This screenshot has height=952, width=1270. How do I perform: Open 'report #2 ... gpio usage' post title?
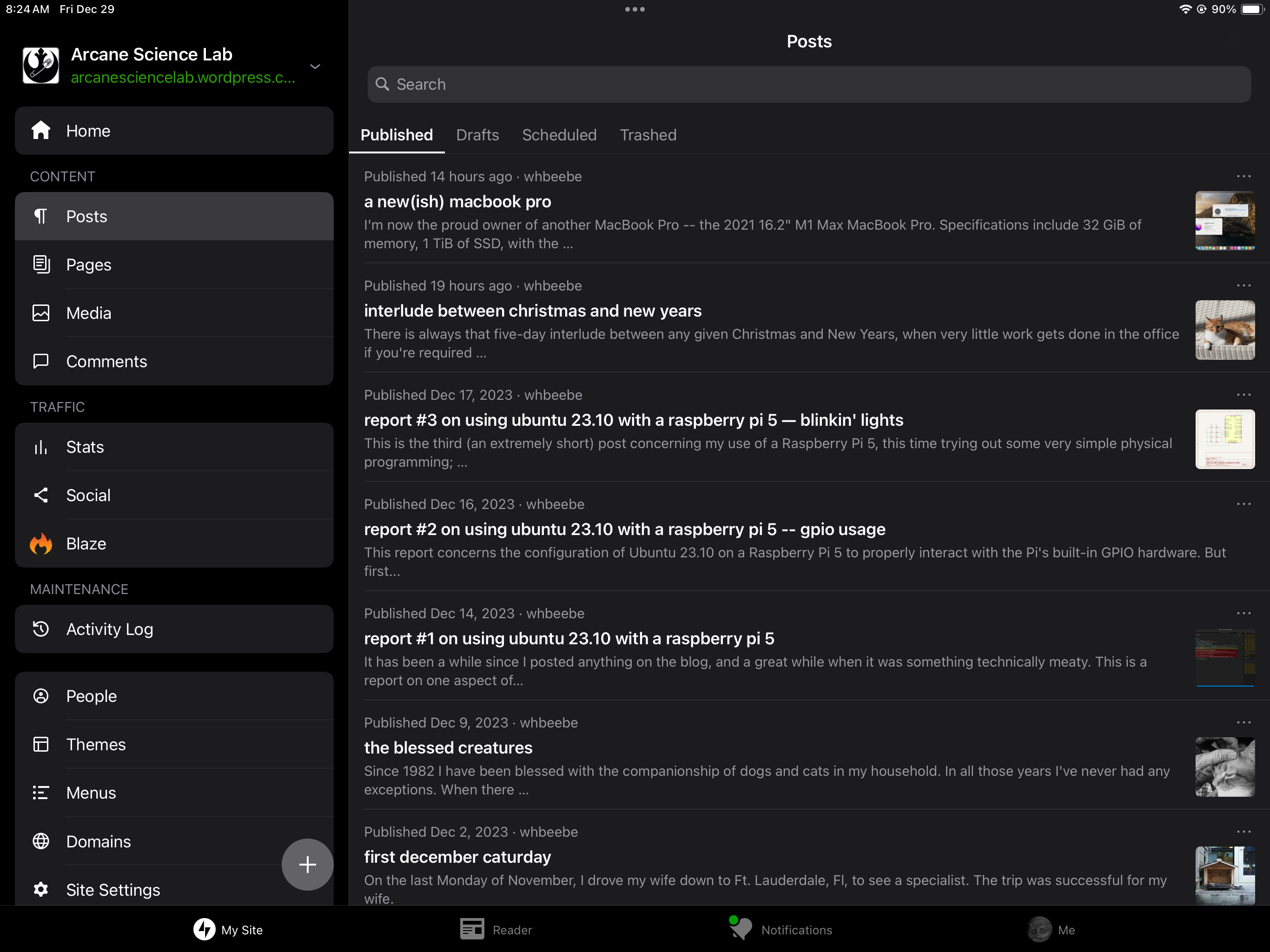tap(624, 529)
